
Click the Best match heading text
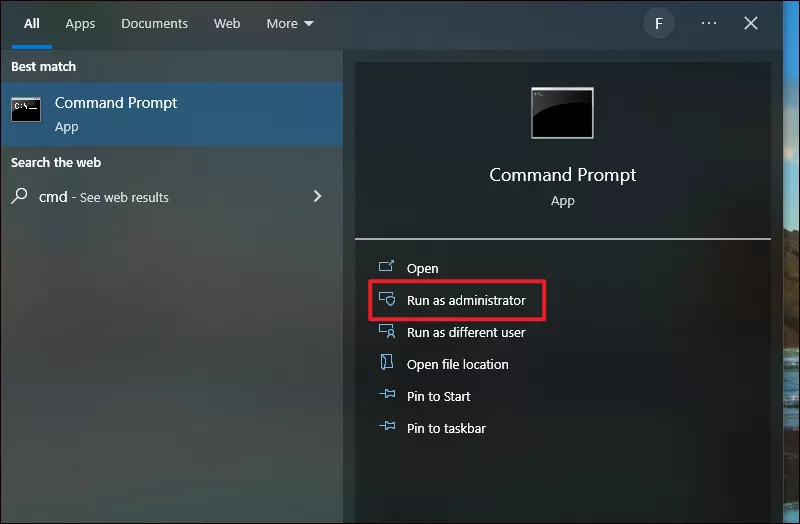[43, 66]
